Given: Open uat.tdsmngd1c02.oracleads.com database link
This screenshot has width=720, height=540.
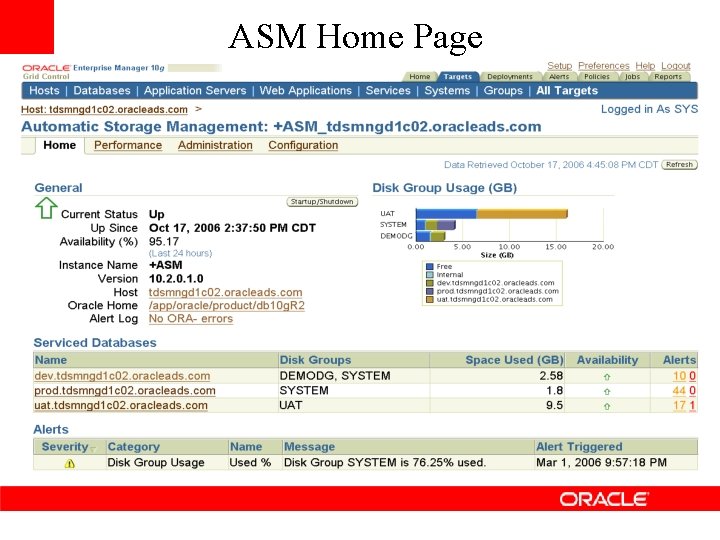Looking at the screenshot, I should click(x=121, y=405).
